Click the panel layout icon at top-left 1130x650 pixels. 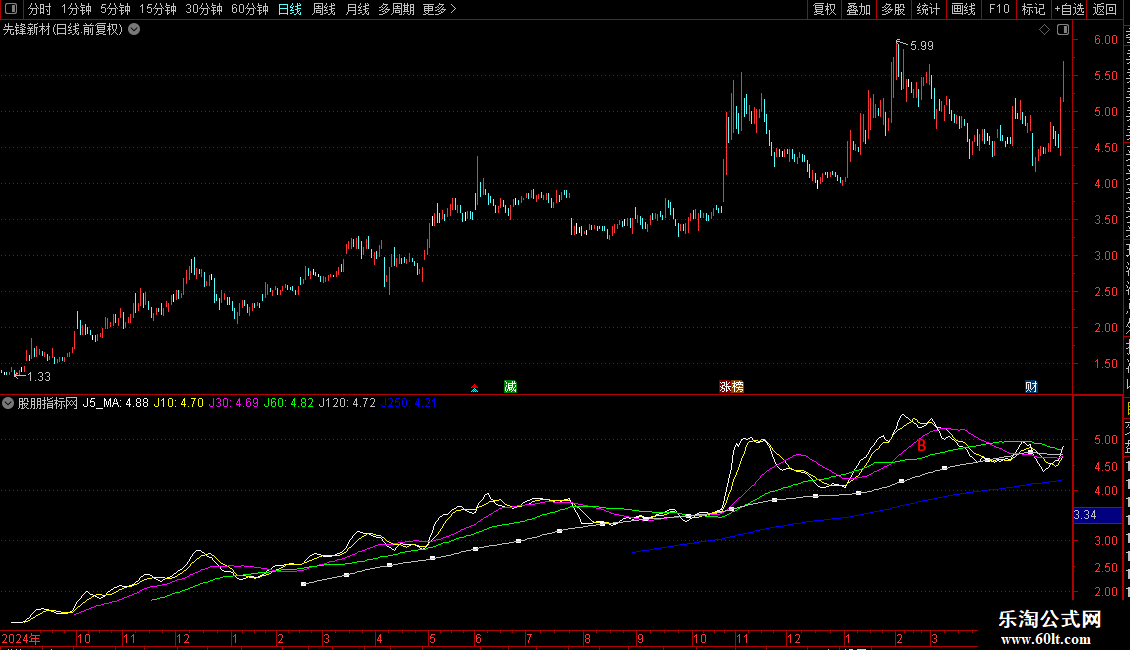coord(11,9)
